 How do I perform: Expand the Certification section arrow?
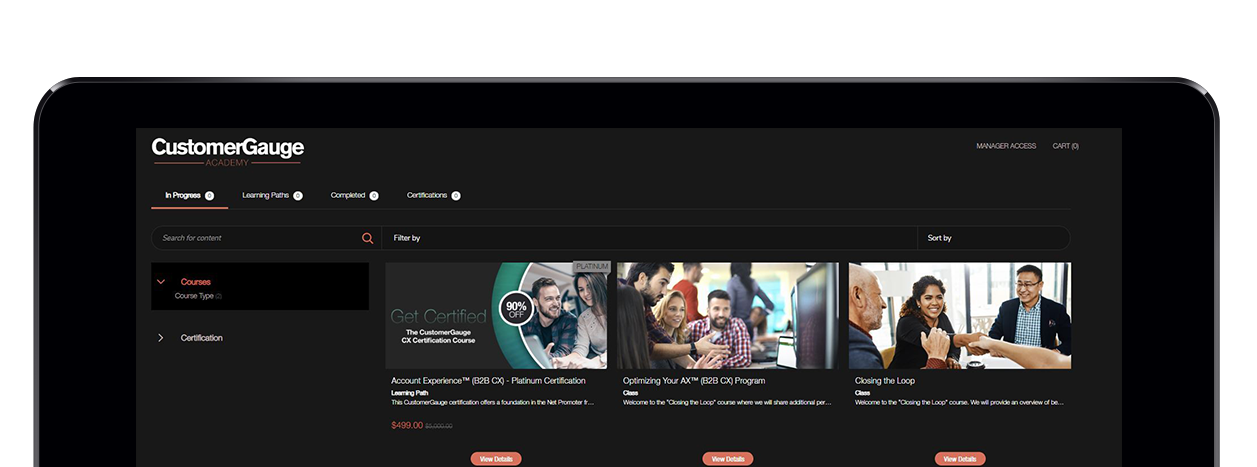[x=161, y=338]
